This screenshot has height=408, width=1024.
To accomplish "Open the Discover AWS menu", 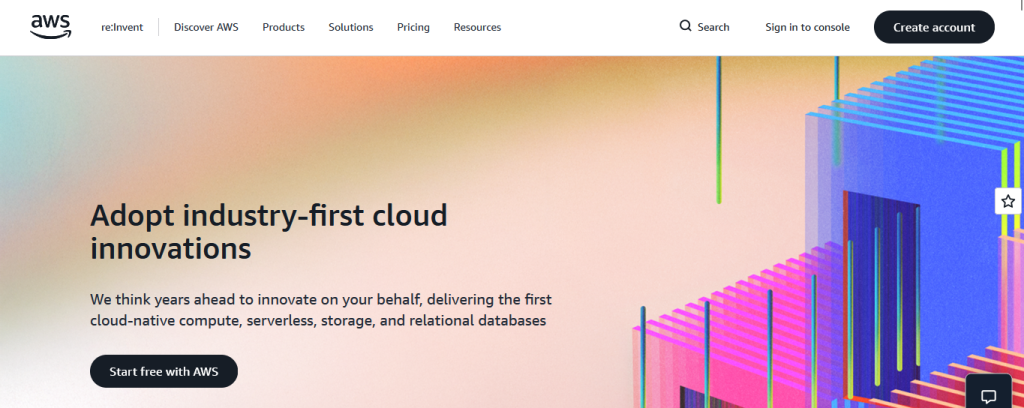I will click(206, 27).
